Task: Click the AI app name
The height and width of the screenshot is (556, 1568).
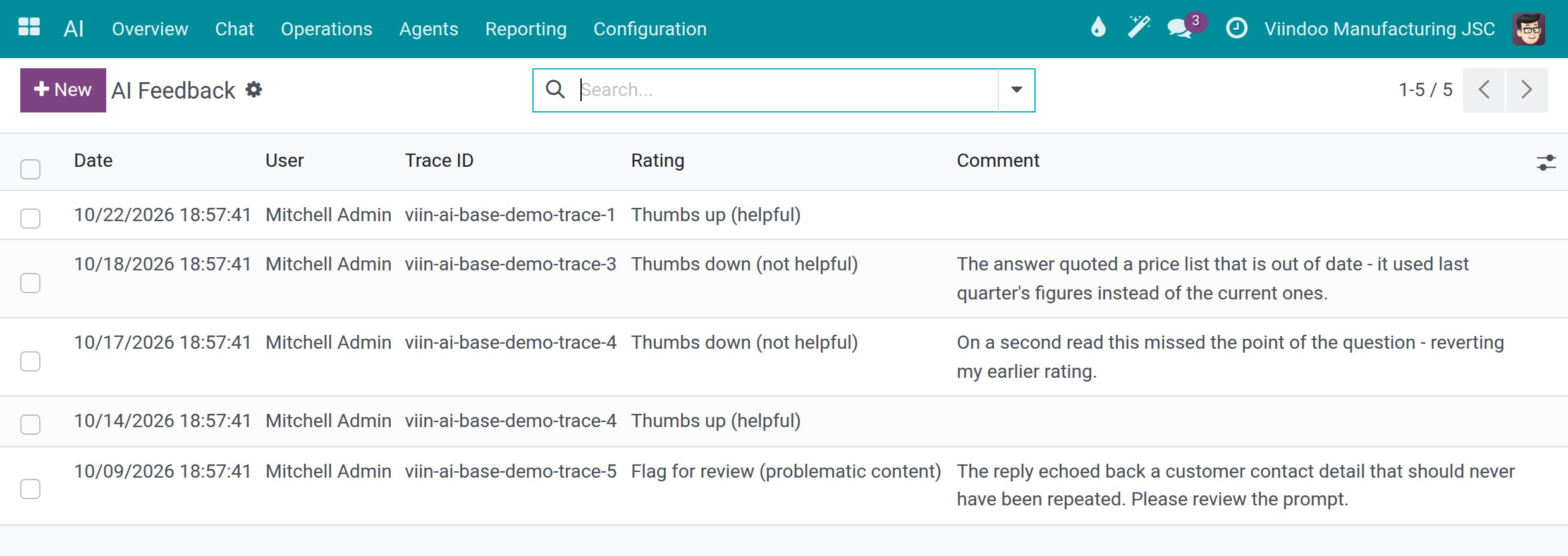Action: tap(73, 28)
